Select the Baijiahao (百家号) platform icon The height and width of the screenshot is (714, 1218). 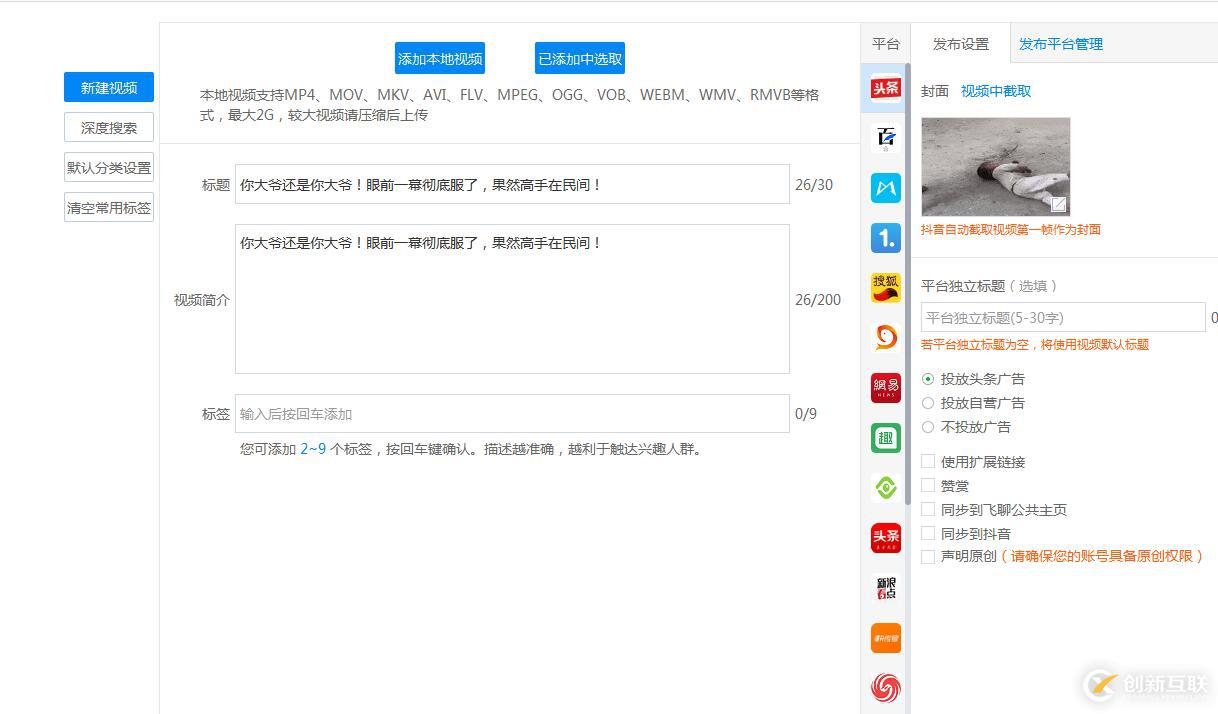885,138
